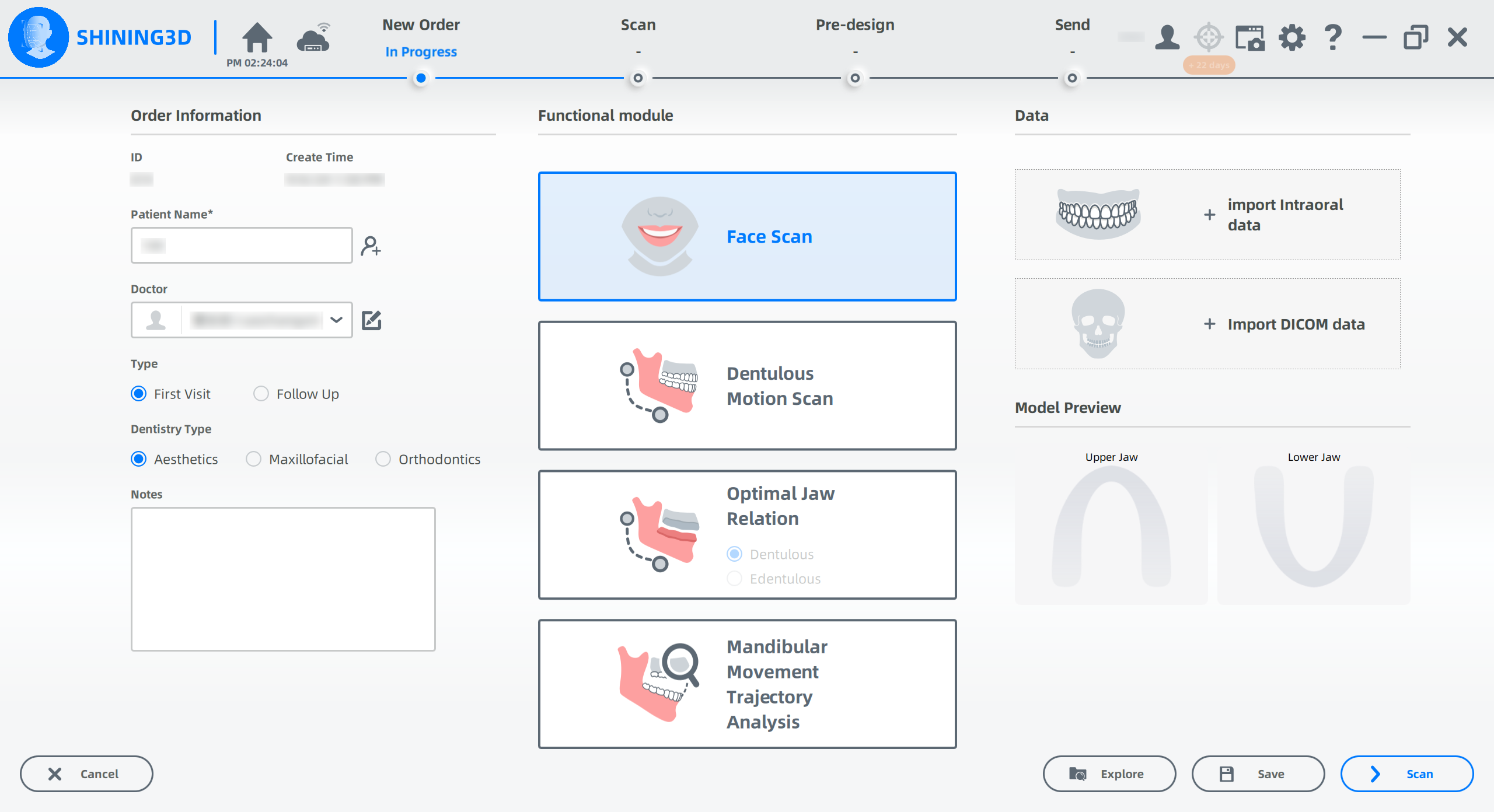Screen dimensions: 1494x812
Task: Open the cloud connection icon
Action: coord(313,38)
